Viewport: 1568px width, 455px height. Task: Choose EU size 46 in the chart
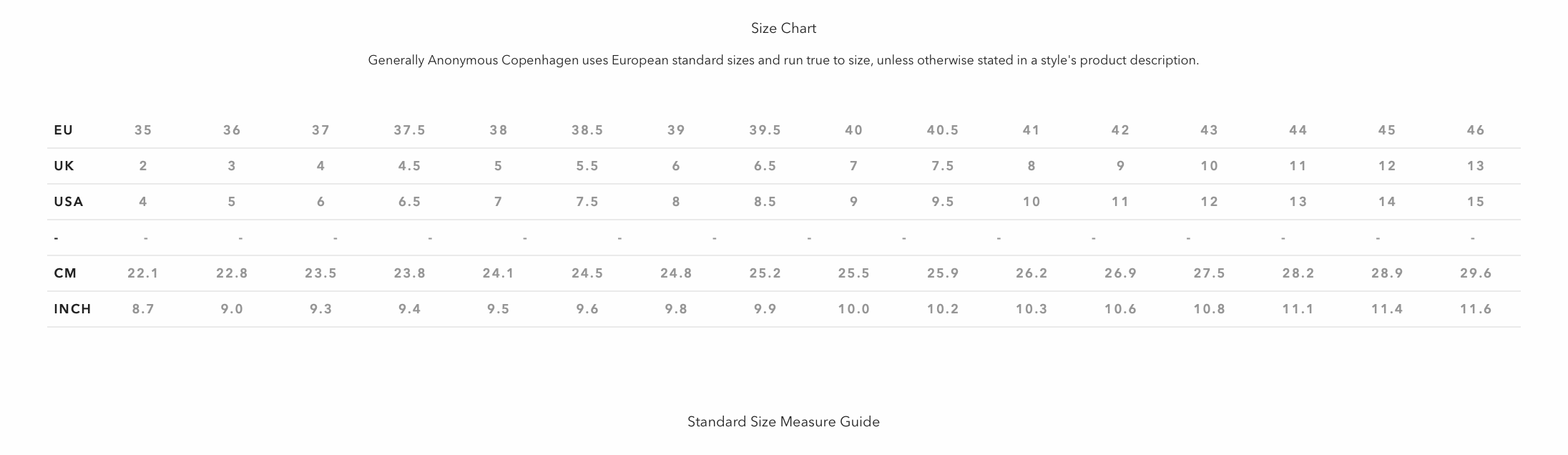pos(1475,130)
